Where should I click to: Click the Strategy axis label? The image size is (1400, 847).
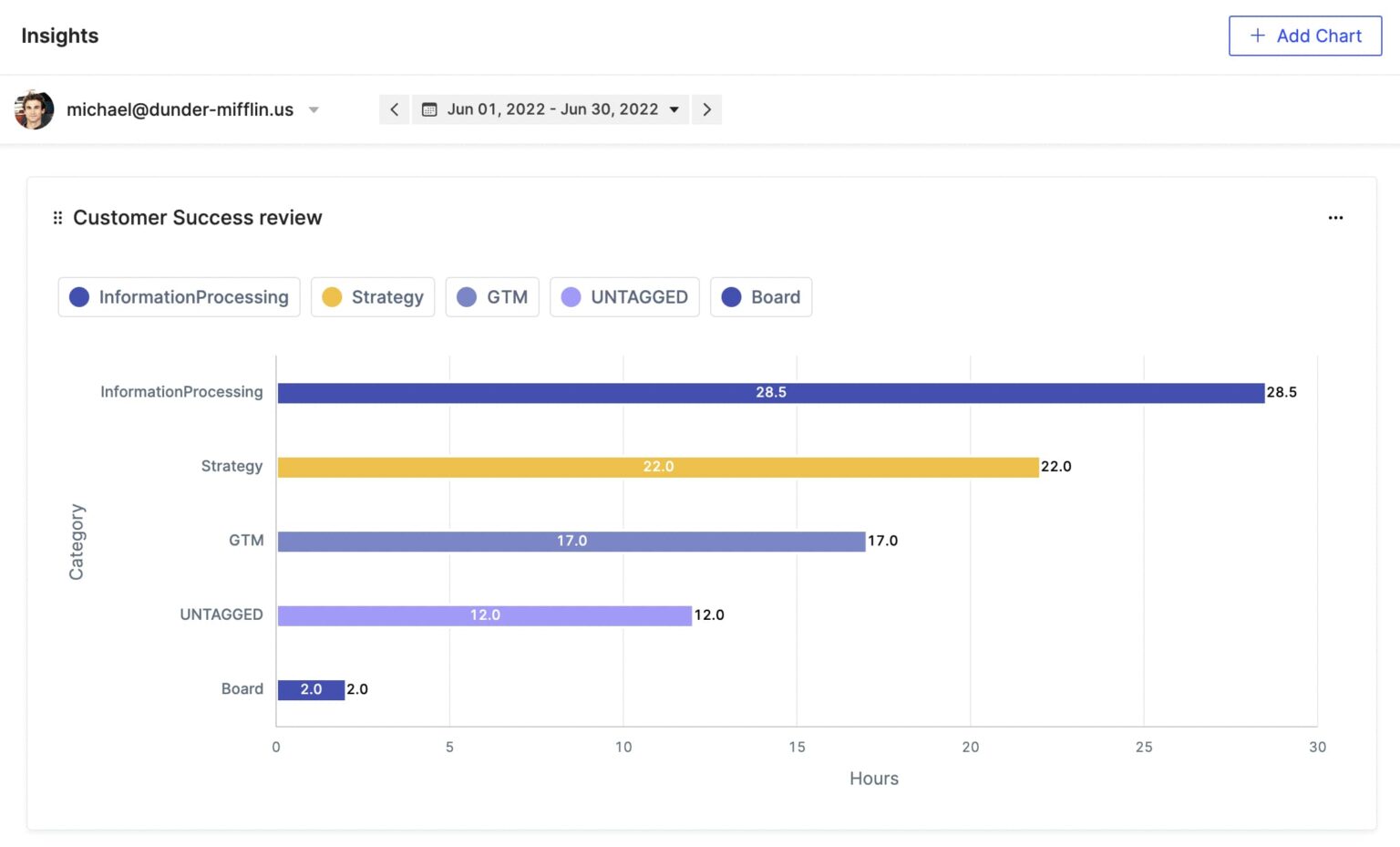pyautogui.click(x=232, y=466)
